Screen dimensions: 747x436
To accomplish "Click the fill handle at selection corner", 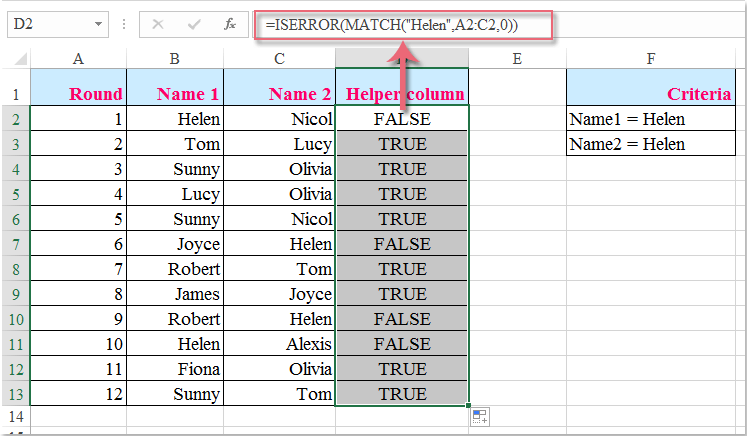I will coord(468,406).
